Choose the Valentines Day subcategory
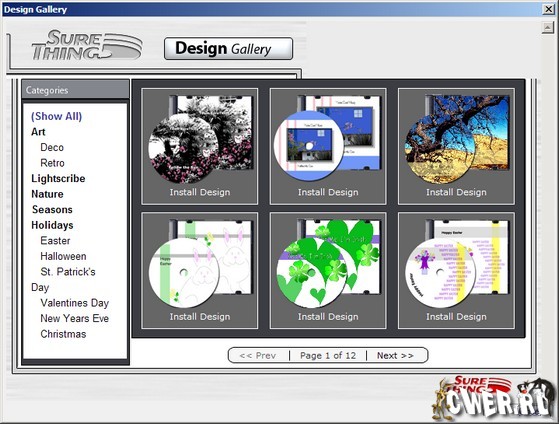 point(75,303)
